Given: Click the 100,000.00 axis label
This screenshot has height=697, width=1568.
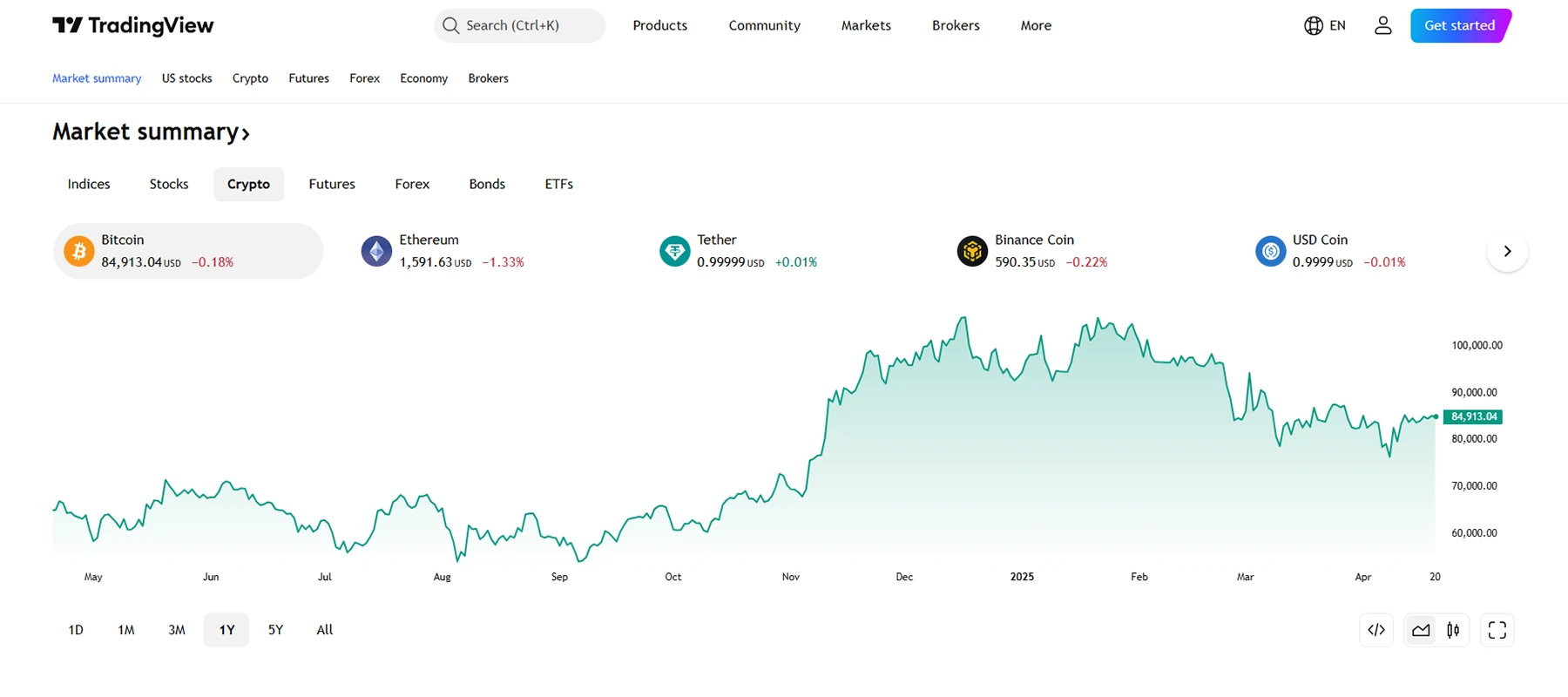Looking at the screenshot, I should pyautogui.click(x=1477, y=345).
